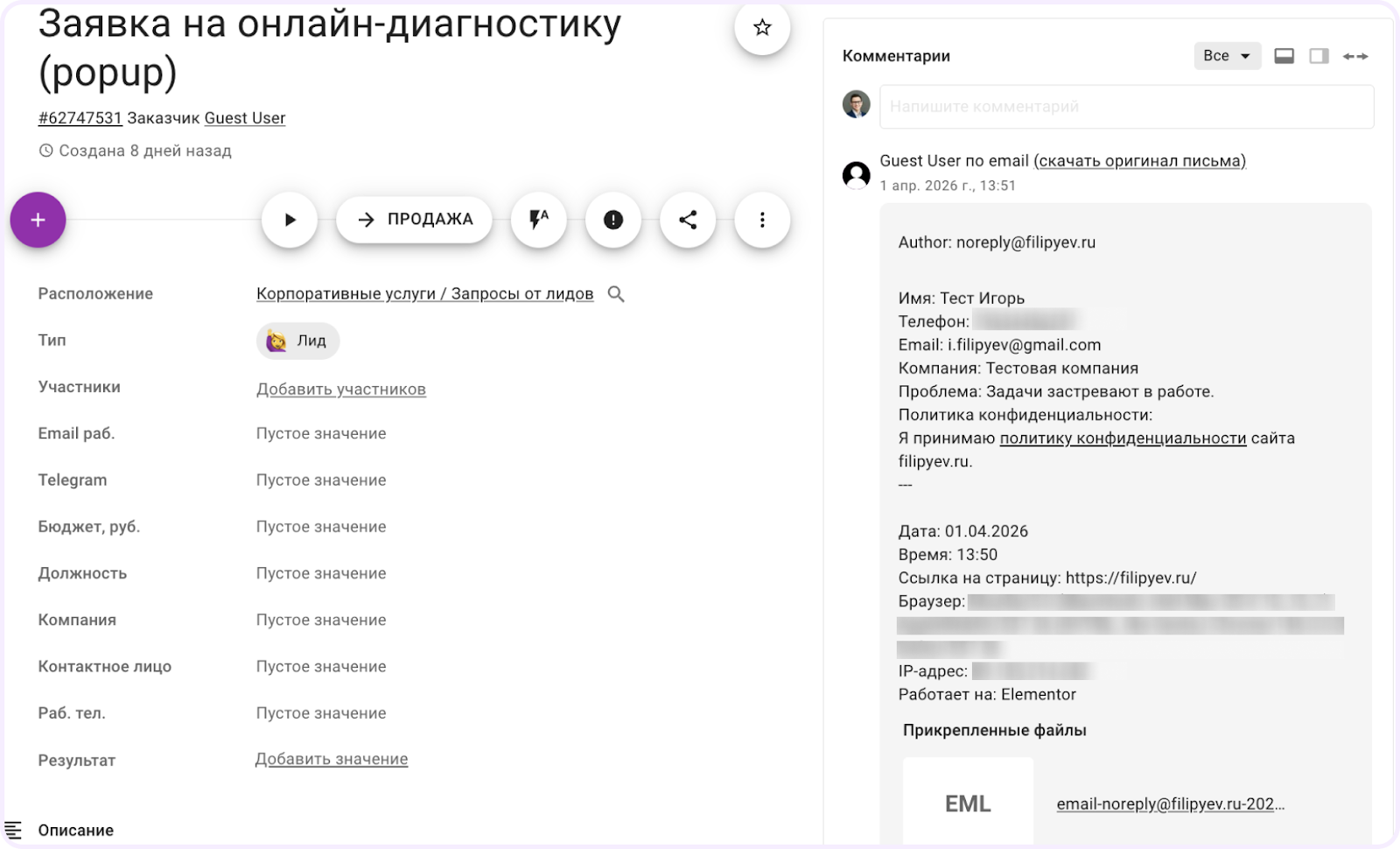Switch comments panel to side layout
The height and width of the screenshot is (849, 1400).
click(x=1319, y=56)
